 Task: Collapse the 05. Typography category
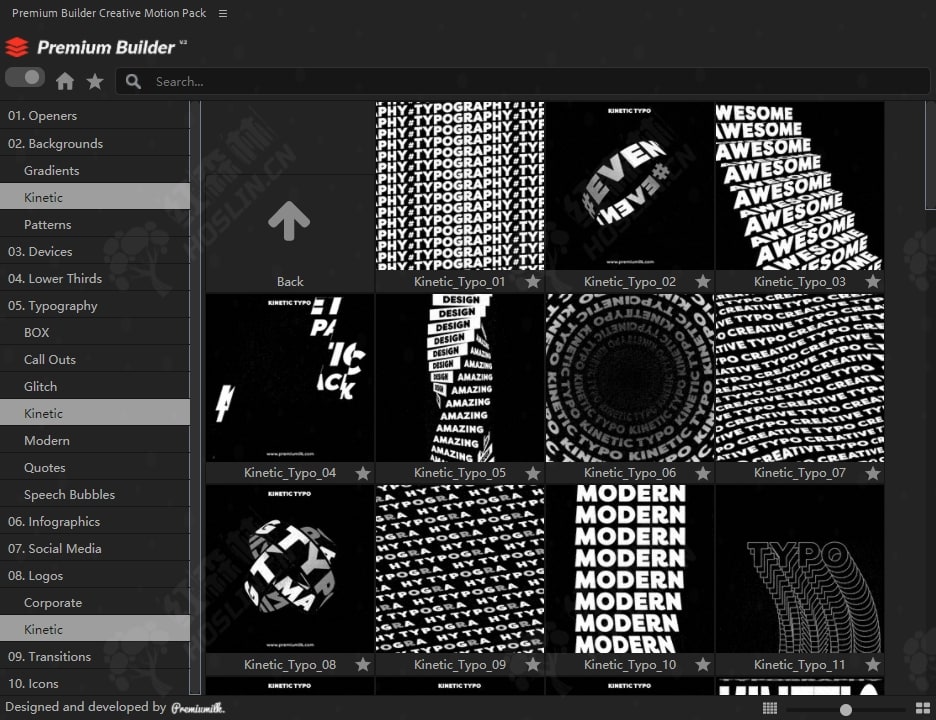[x=95, y=306]
